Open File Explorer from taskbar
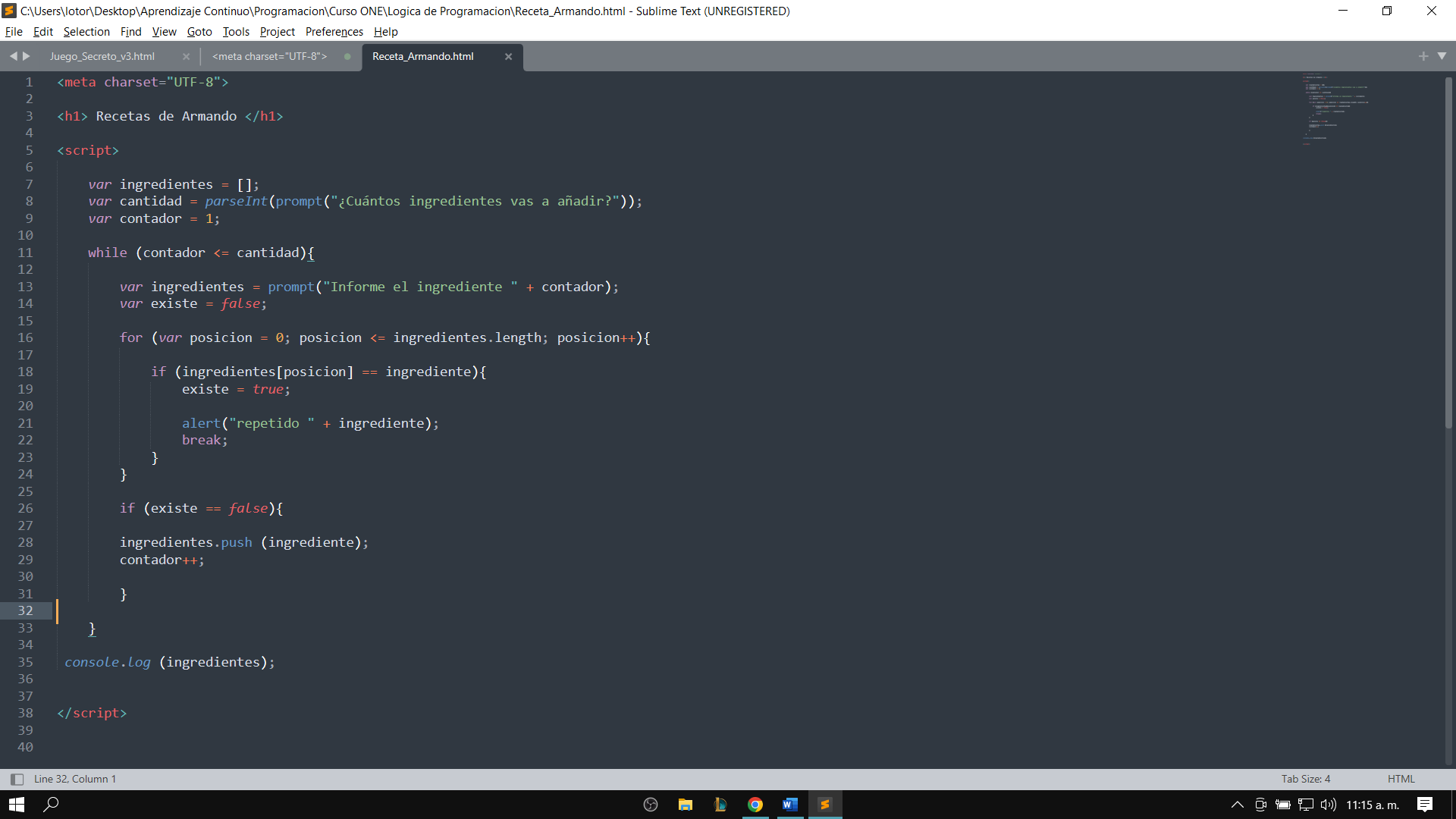The width and height of the screenshot is (1456, 819). coord(685,805)
